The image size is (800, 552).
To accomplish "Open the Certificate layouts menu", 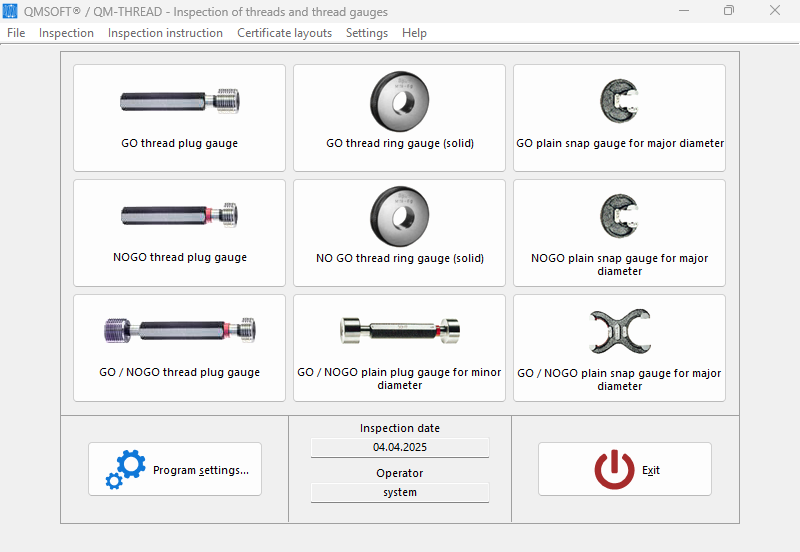I will point(285,33).
